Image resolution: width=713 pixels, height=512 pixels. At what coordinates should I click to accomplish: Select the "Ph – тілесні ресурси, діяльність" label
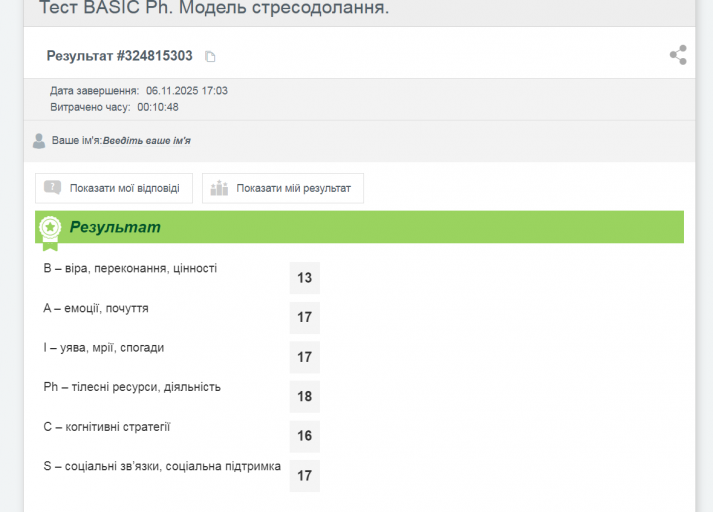(x=132, y=387)
